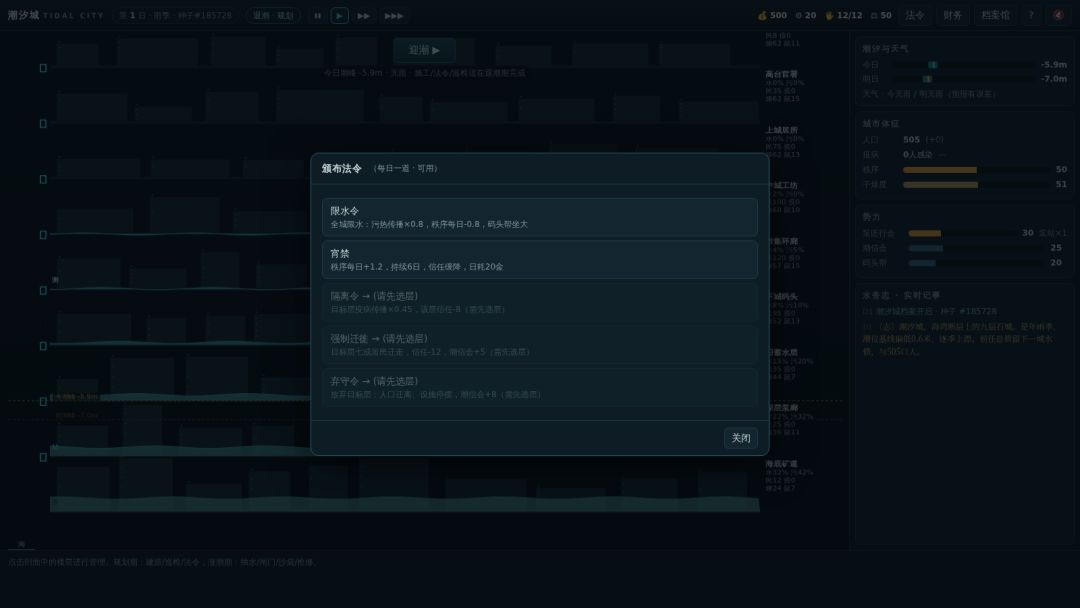
Task: Open the 法令 decree menu in top bar
Action: (915, 15)
